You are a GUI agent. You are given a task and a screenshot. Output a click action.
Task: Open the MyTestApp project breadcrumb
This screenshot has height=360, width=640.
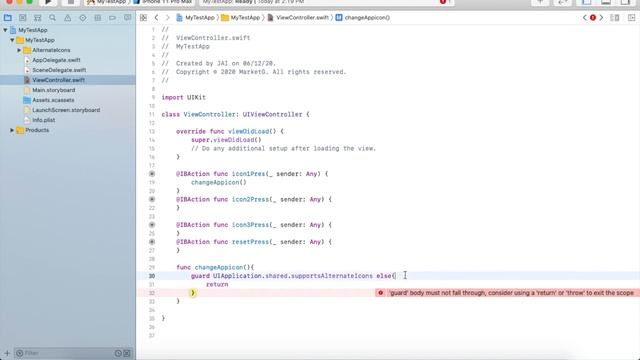click(x=196, y=18)
